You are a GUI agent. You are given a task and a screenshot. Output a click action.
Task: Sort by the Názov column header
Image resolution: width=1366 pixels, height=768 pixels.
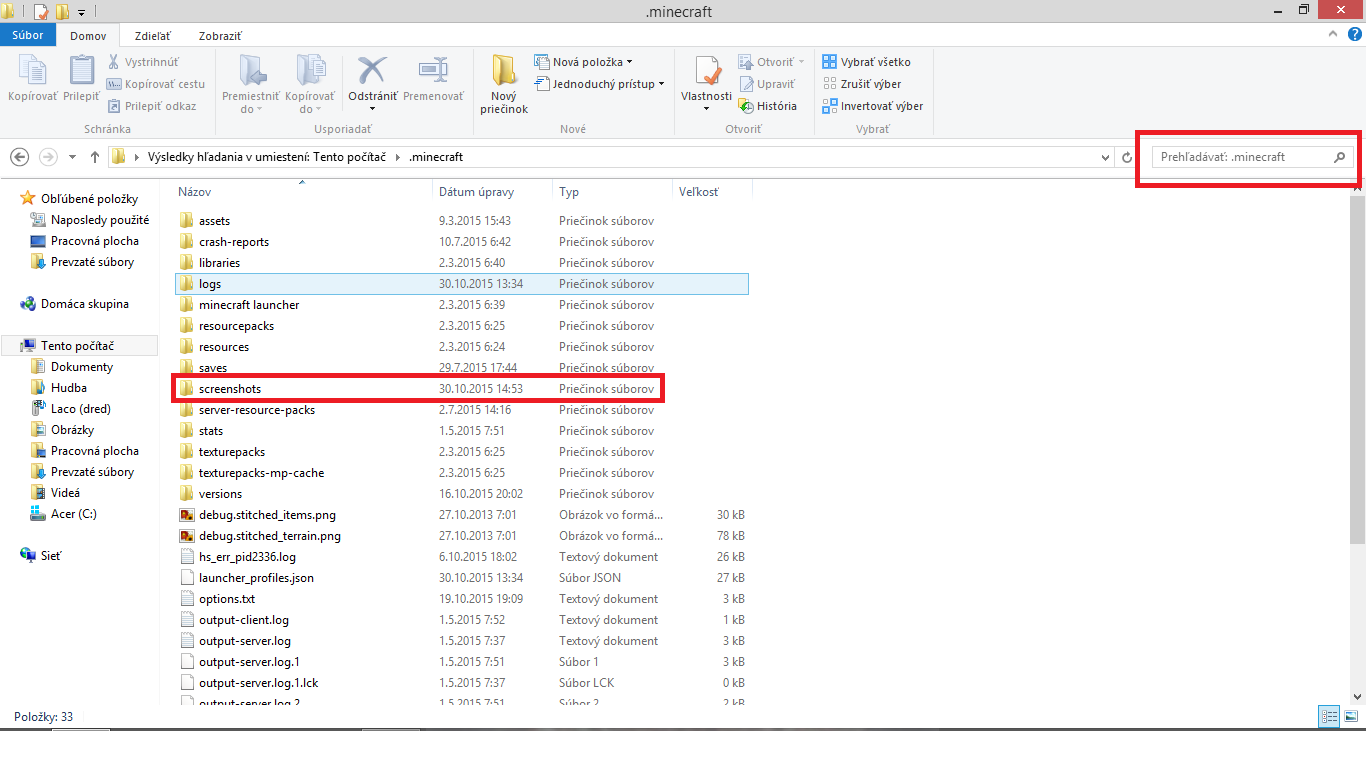pyautogui.click(x=304, y=191)
